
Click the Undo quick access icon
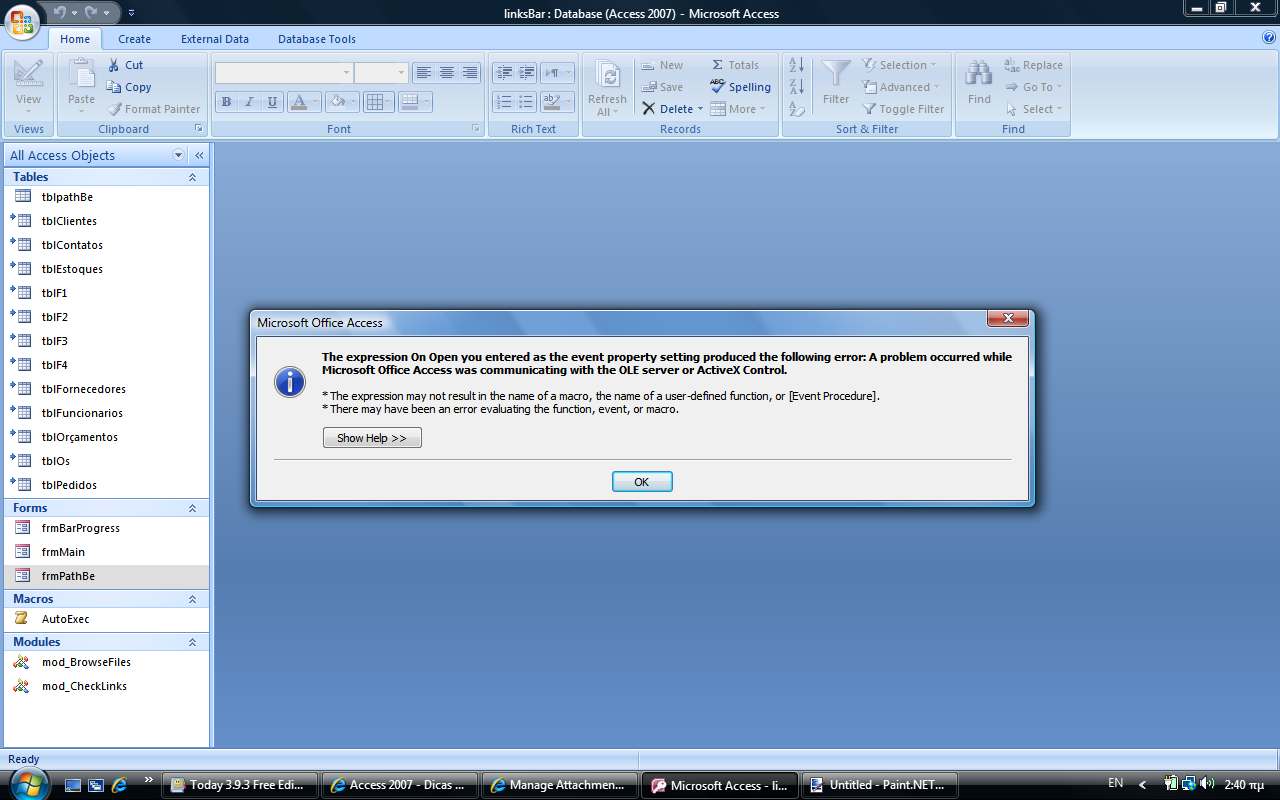click(x=60, y=13)
